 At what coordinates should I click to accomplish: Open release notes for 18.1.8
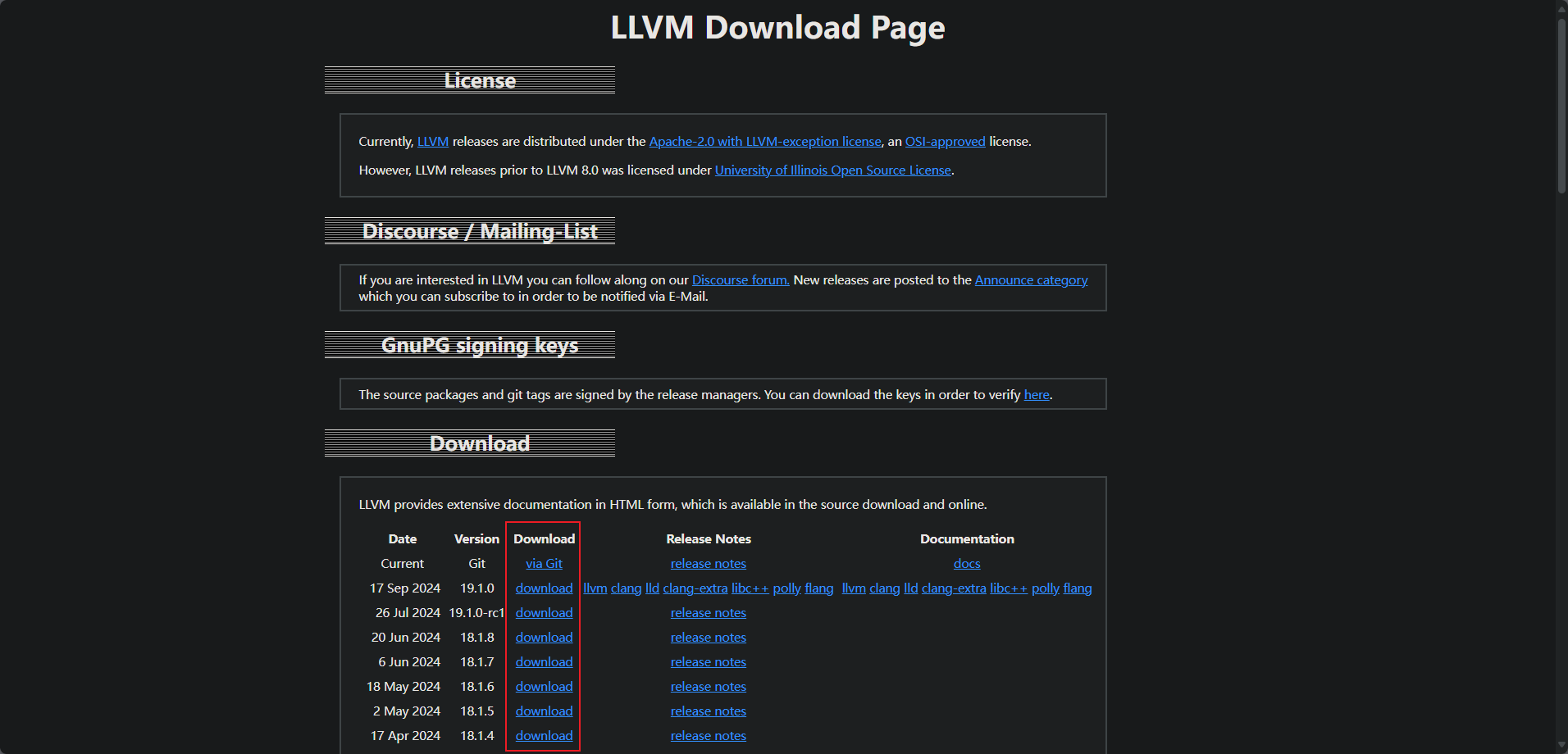point(709,638)
